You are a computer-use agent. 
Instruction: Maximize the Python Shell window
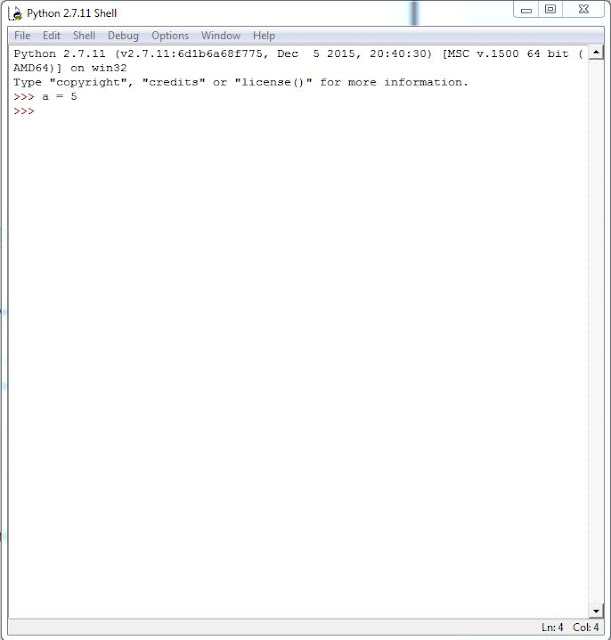point(551,10)
